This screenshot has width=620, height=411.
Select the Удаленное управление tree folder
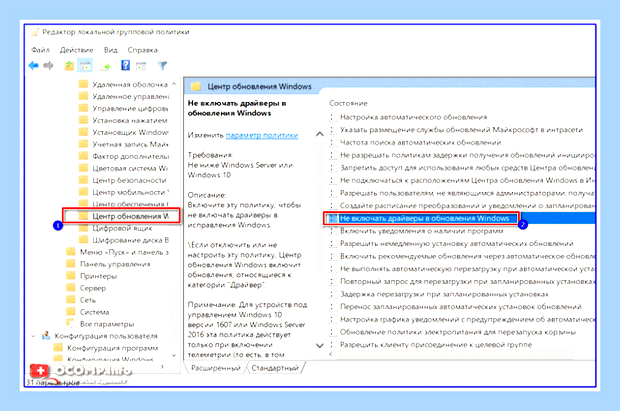pyautogui.click(x=130, y=96)
